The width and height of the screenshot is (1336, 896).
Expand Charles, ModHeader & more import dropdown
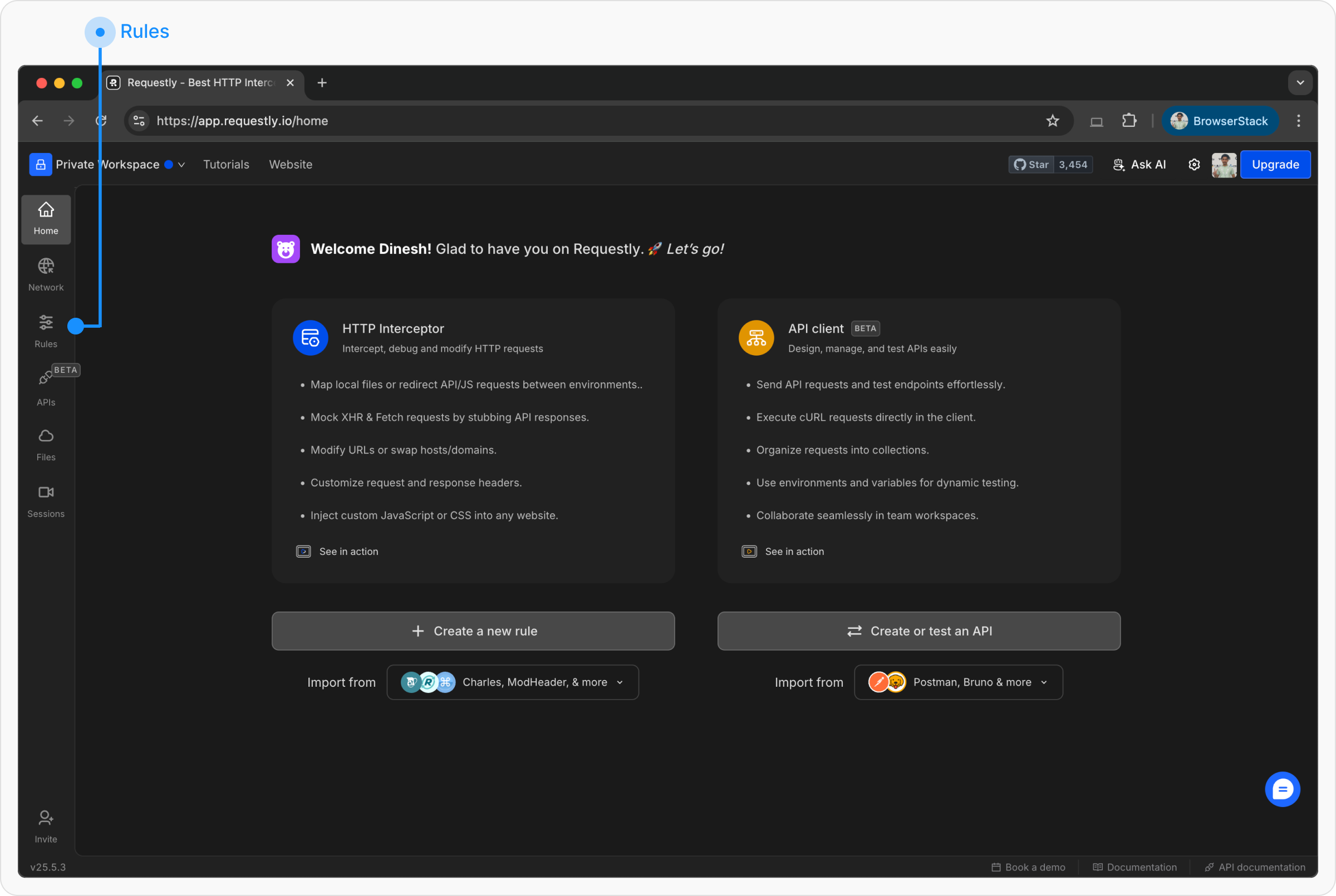[x=513, y=682]
